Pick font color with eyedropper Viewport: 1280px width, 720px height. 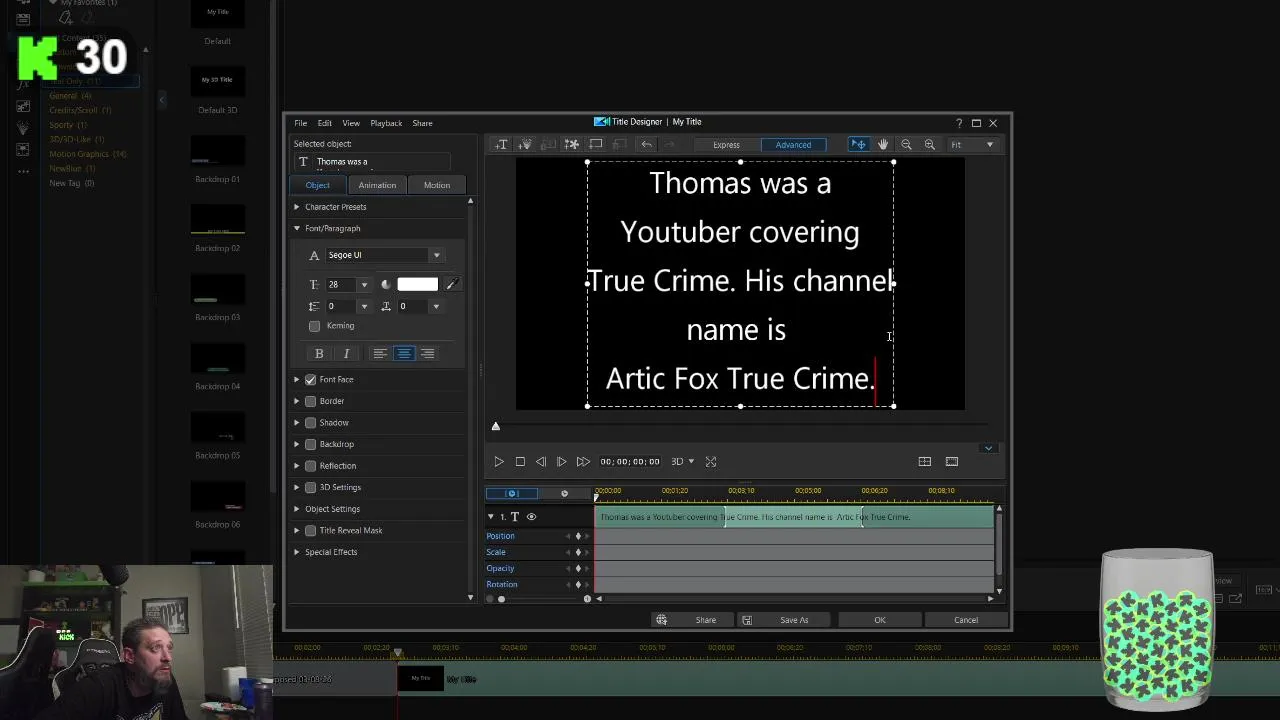click(451, 284)
